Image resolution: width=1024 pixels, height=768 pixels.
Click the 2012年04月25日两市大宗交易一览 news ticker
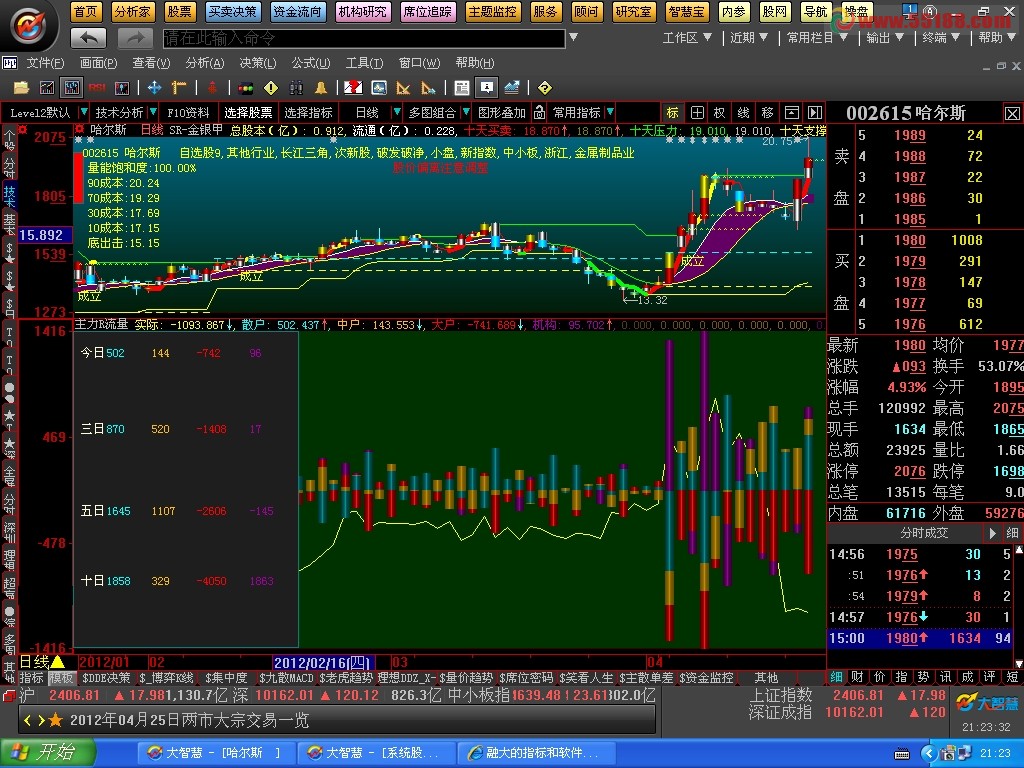189,720
